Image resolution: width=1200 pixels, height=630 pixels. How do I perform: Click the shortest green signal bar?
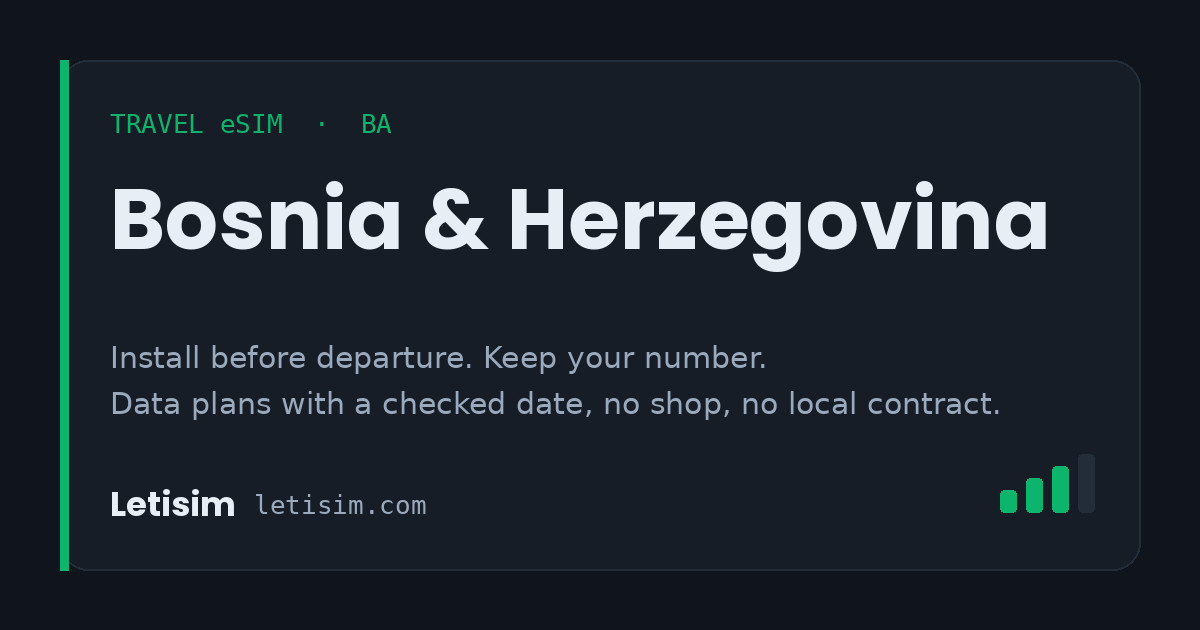1008,501
